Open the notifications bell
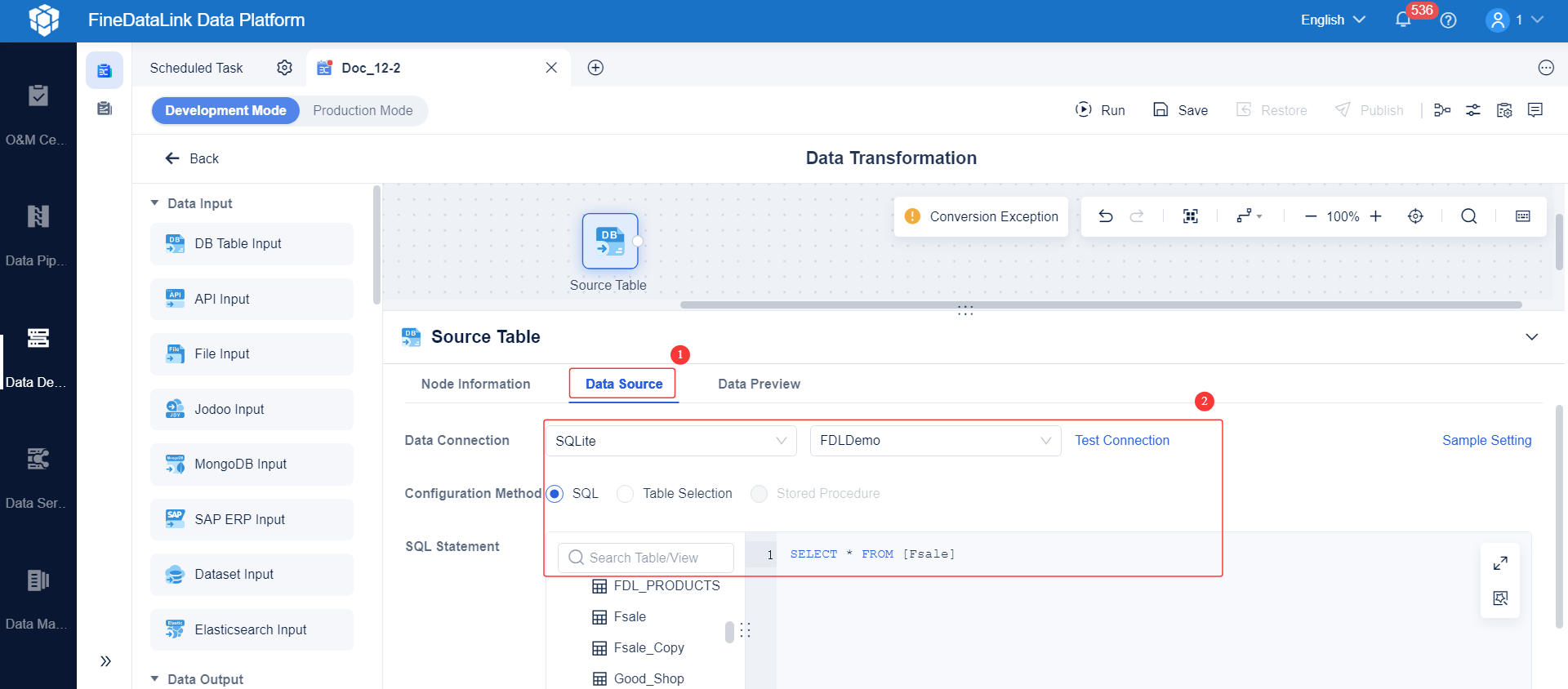Viewport: 1568px width, 689px height. [x=1403, y=20]
